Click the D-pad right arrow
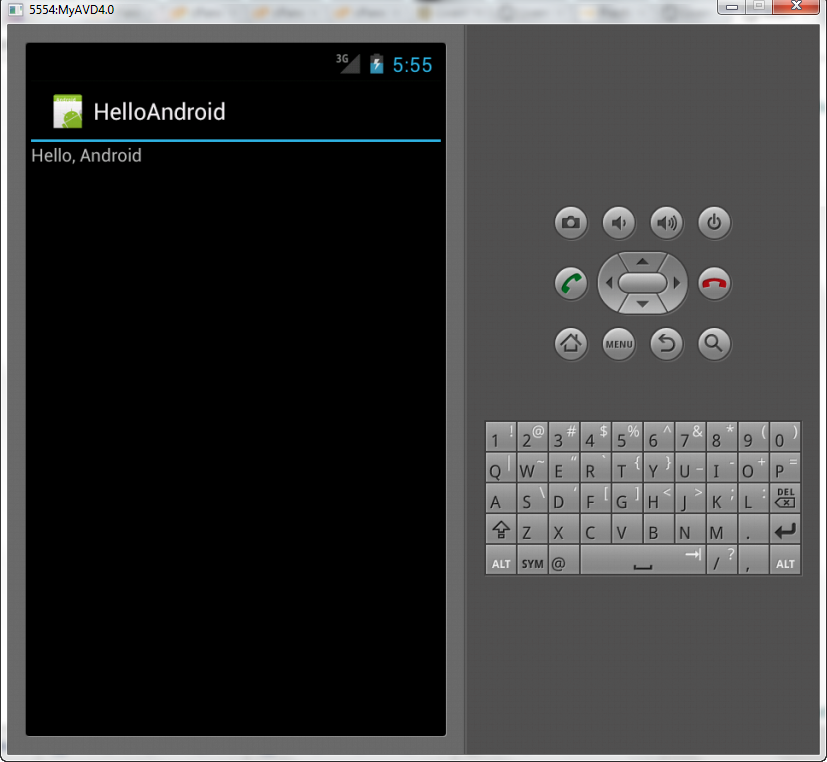 [677, 283]
